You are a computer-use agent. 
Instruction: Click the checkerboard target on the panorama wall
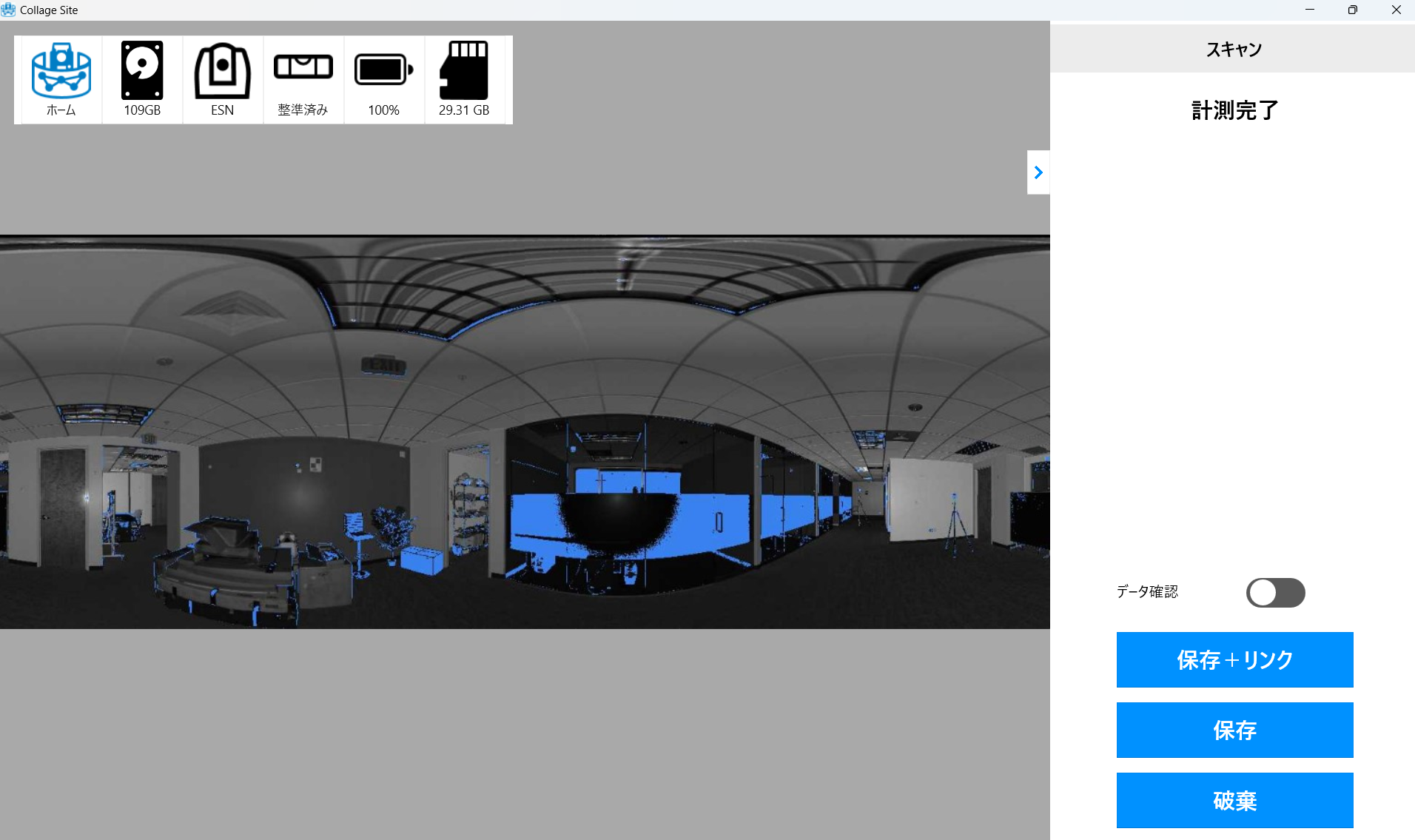[315, 464]
